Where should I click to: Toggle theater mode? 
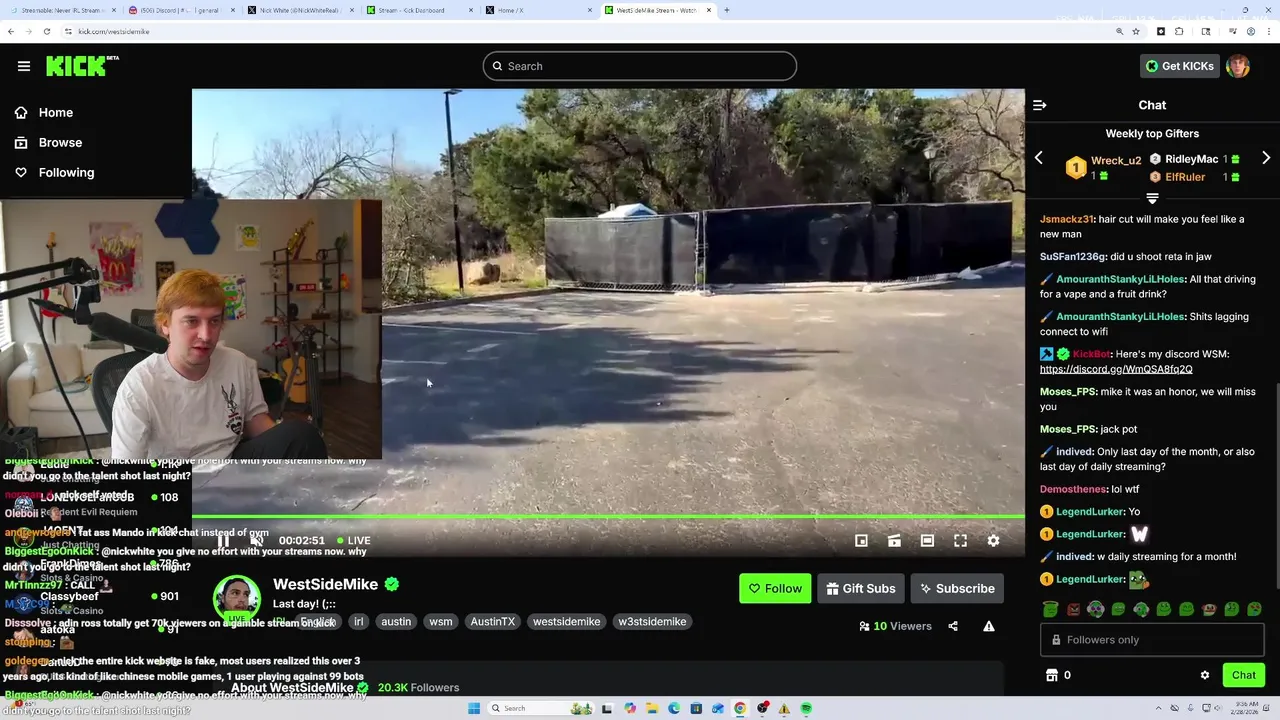(927, 541)
